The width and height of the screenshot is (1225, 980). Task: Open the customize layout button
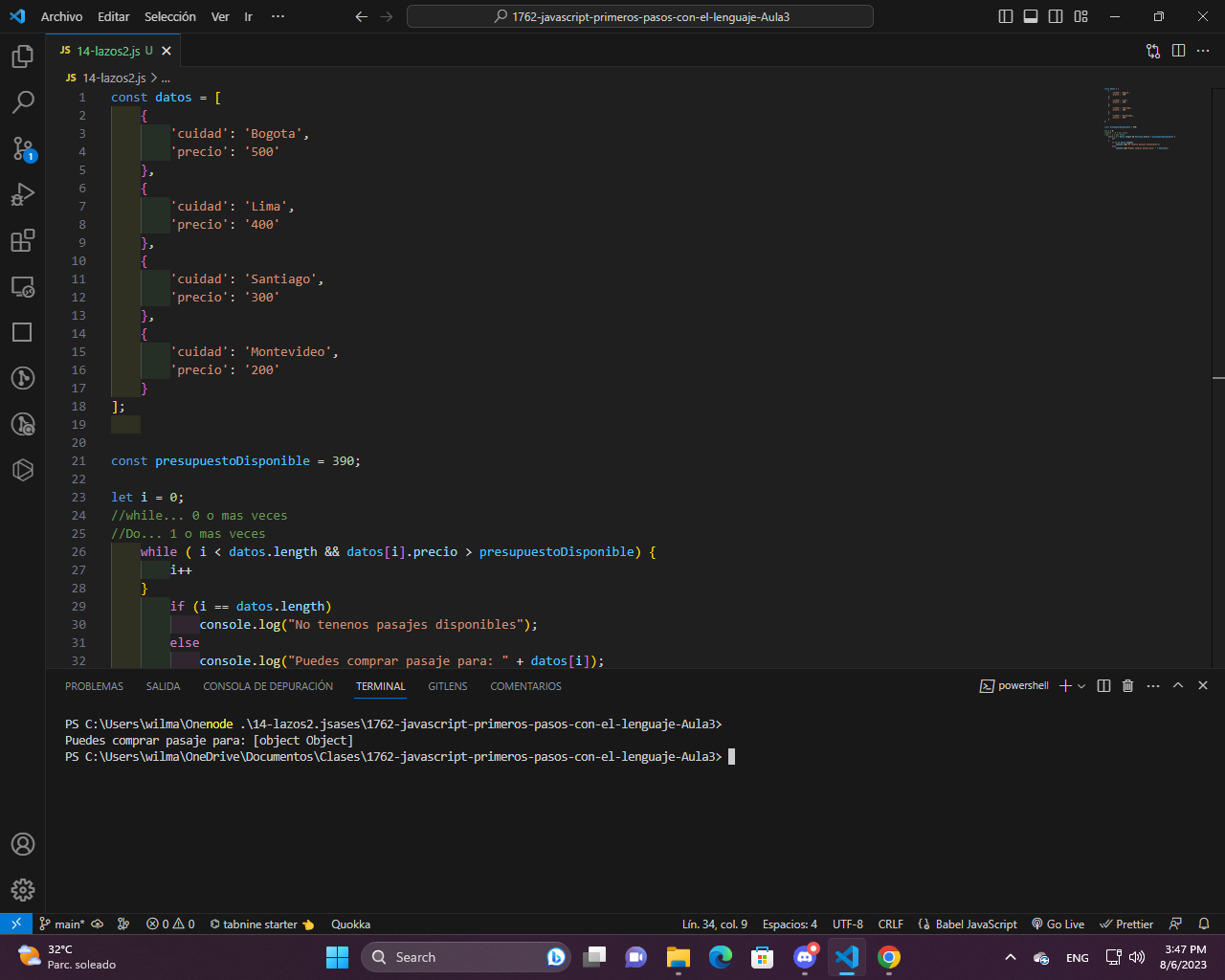click(1080, 16)
